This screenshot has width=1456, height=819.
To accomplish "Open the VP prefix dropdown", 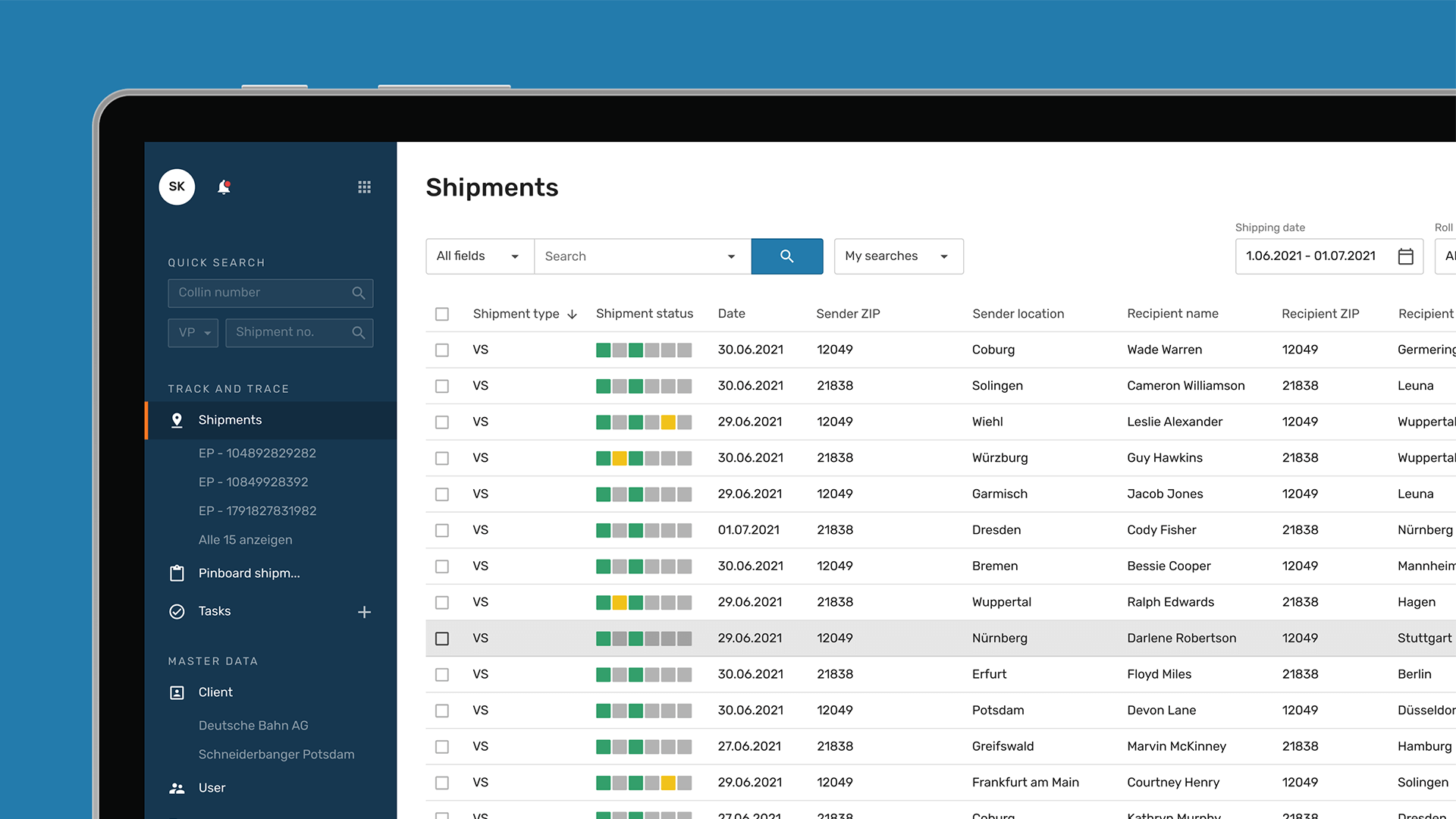I will coord(193,333).
